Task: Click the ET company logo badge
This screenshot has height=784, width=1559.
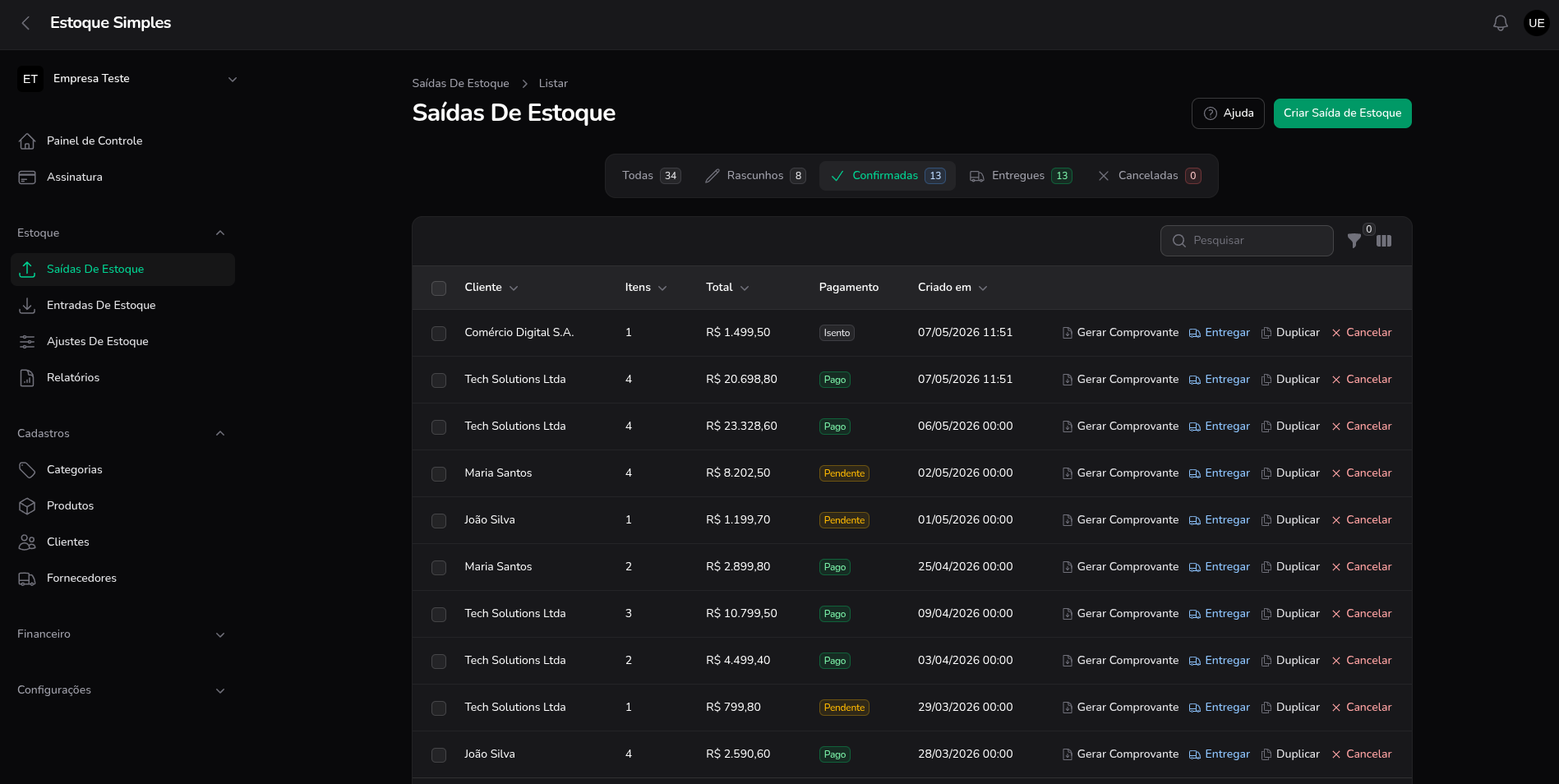Action: 30,79
